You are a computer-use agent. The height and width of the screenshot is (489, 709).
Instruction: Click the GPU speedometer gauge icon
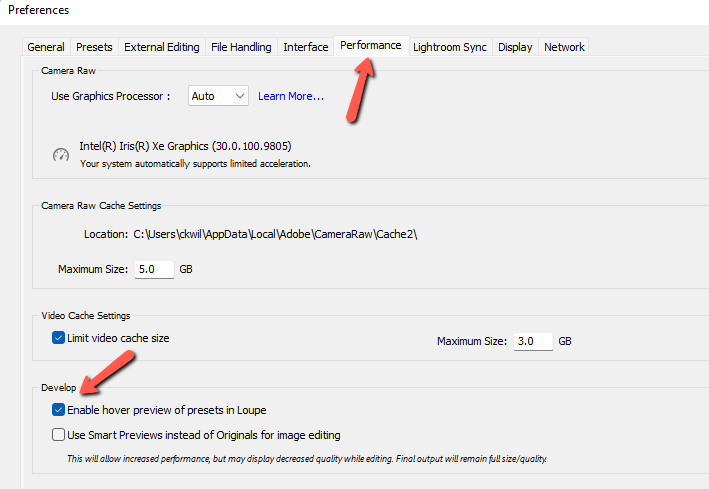tap(61, 155)
